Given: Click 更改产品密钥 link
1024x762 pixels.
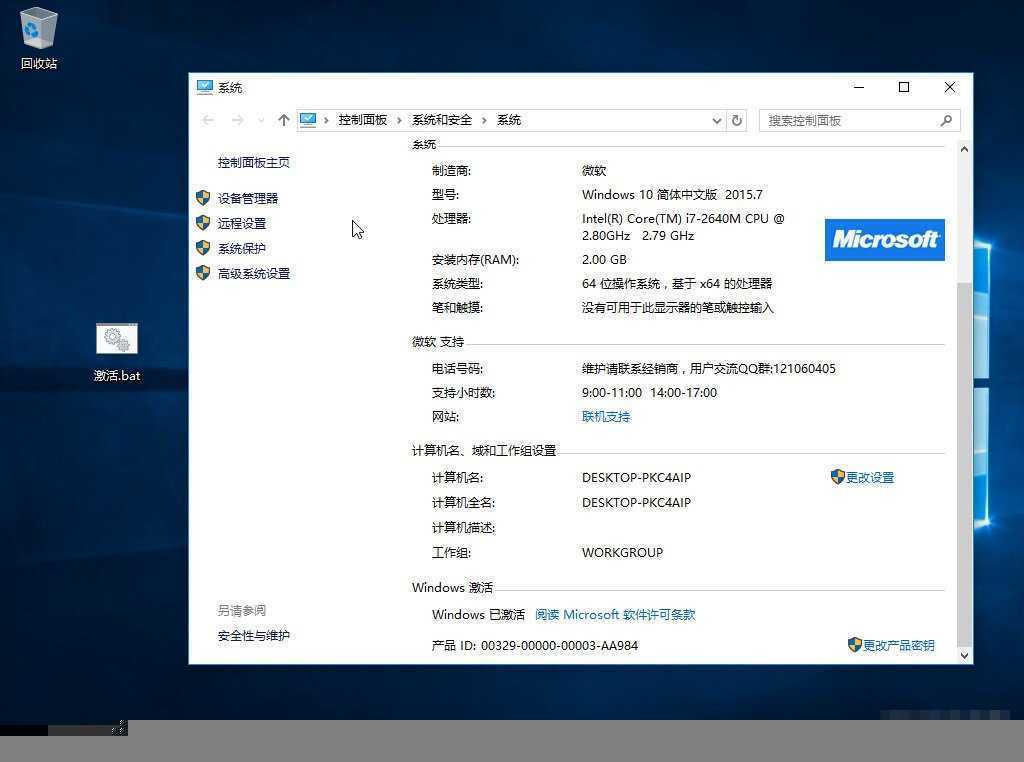Looking at the screenshot, I should pos(899,645).
